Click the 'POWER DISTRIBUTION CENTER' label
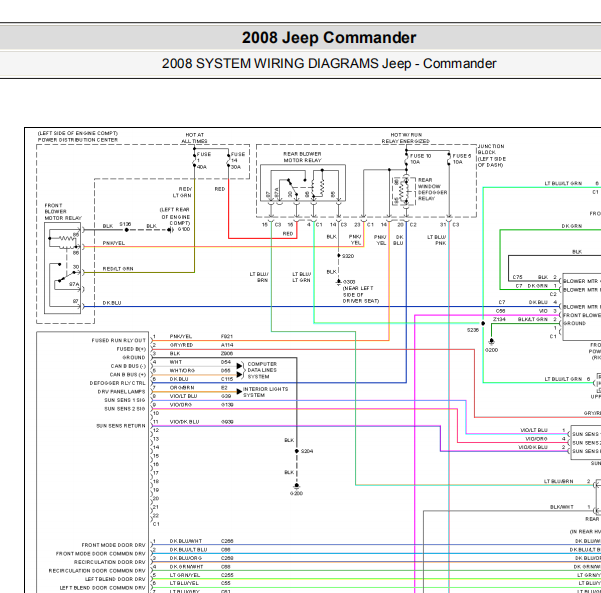Image resolution: width=601 pixels, height=593 pixels. pyautogui.click(x=78, y=140)
